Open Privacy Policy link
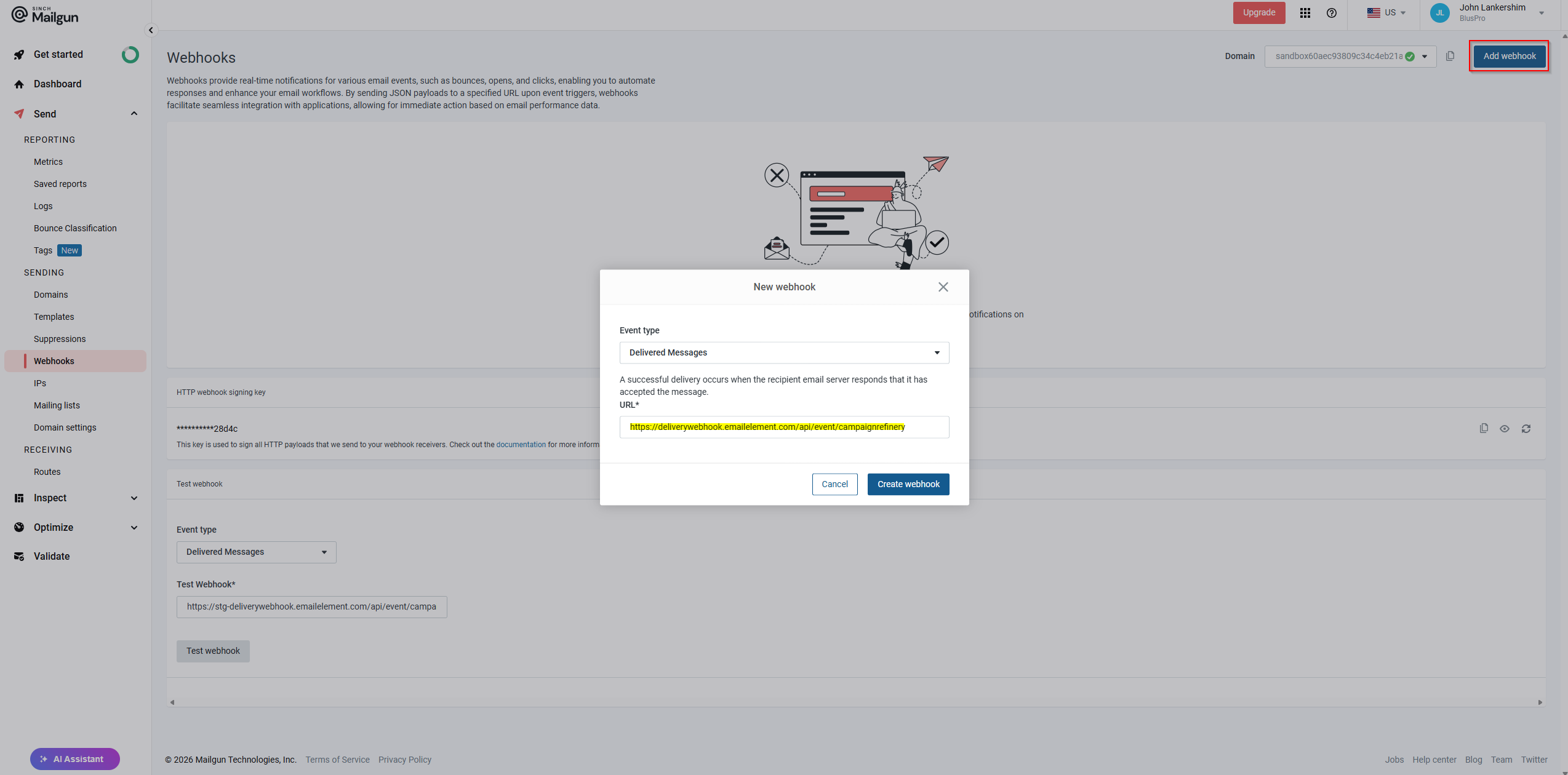 point(405,760)
